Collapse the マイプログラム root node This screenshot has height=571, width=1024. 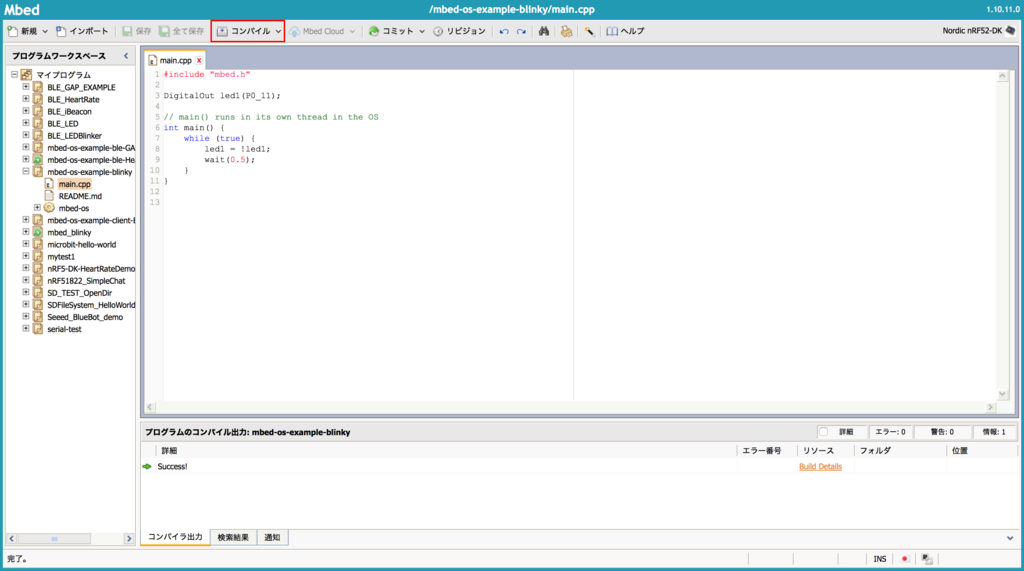point(14,74)
